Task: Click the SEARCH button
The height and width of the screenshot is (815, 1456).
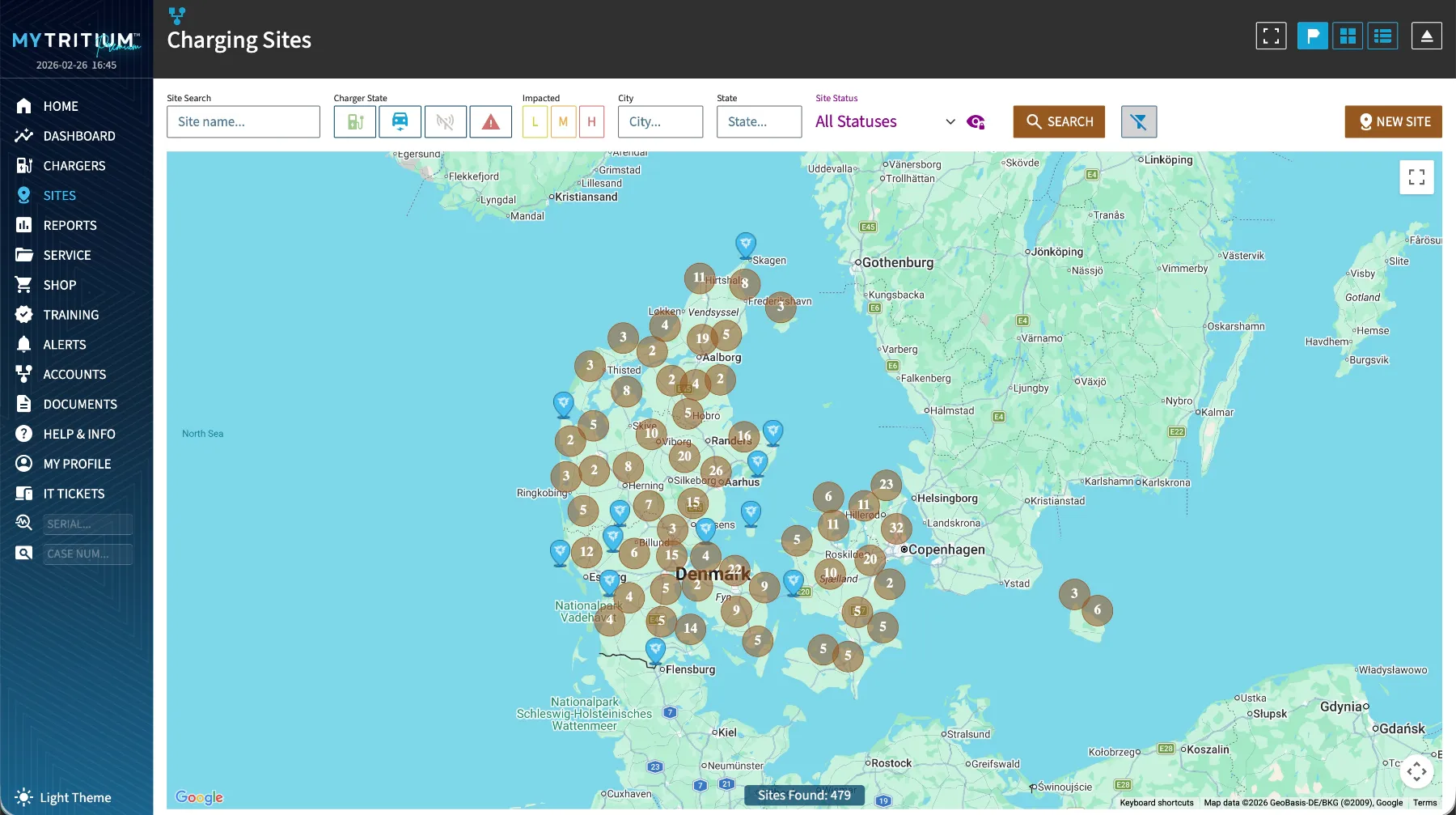Action: pos(1059,121)
